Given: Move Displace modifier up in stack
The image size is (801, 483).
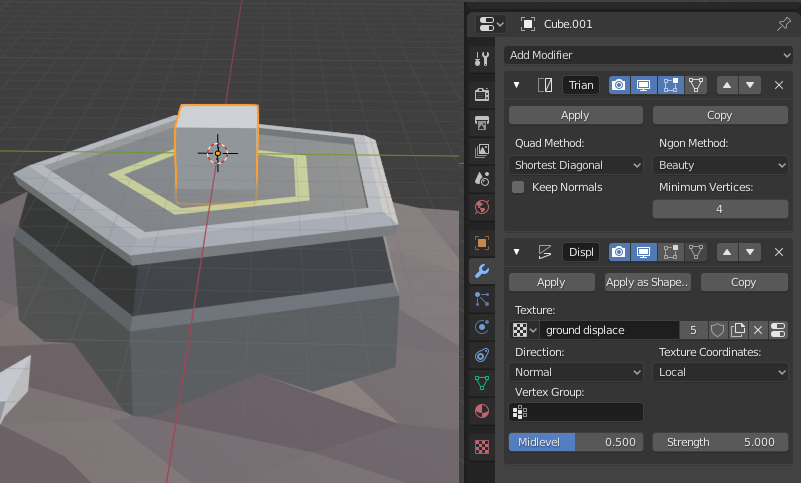Looking at the screenshot, I should click(727, 251).
